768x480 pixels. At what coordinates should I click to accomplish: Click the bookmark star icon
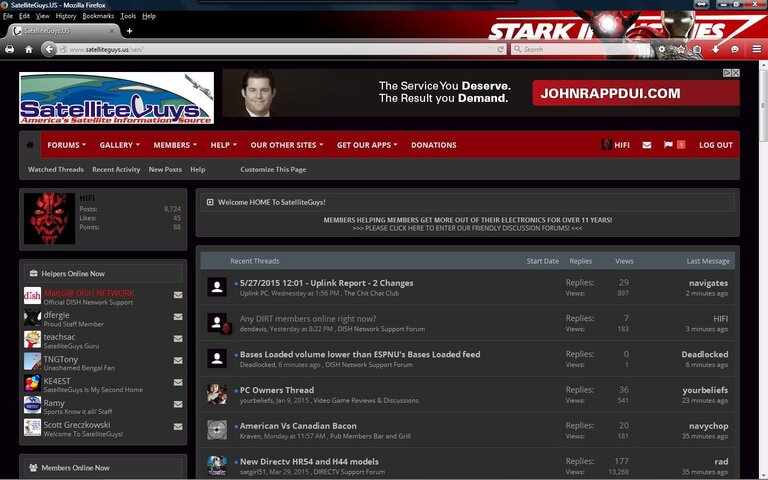pos(681,49)
